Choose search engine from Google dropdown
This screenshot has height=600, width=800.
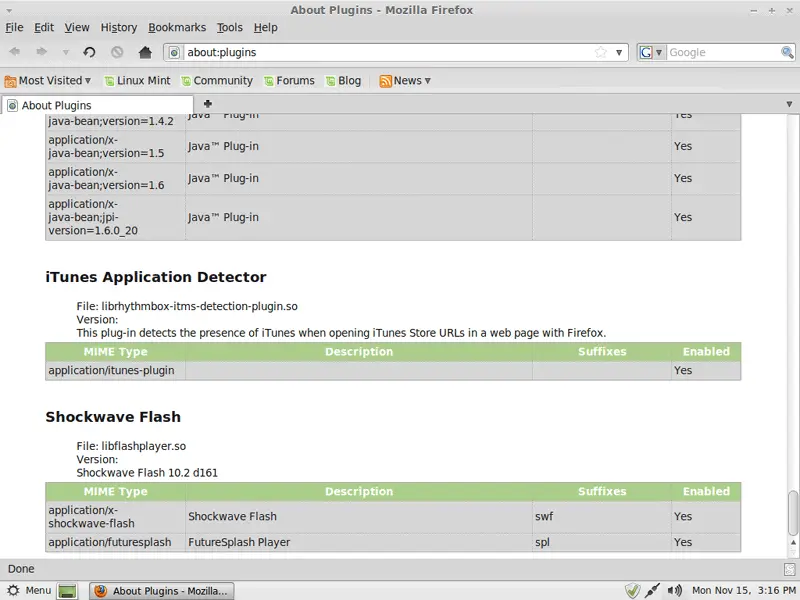[x=651, y=52]
